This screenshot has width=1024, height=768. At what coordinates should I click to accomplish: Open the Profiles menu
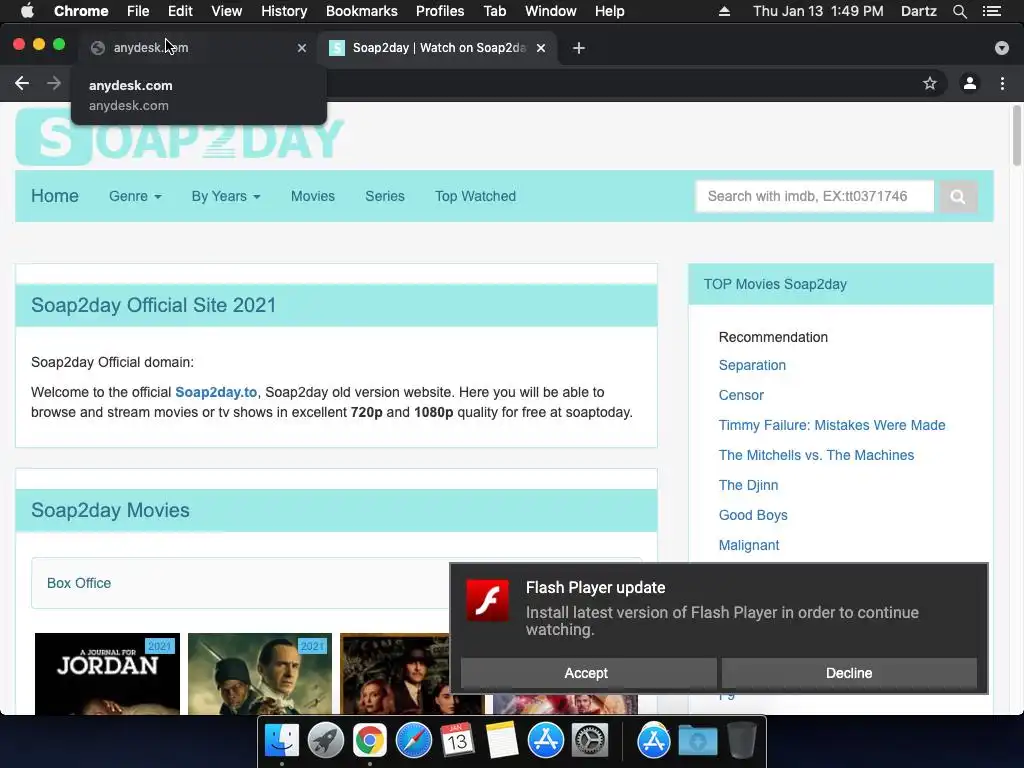pyautogui.click(x=440, y=11)
